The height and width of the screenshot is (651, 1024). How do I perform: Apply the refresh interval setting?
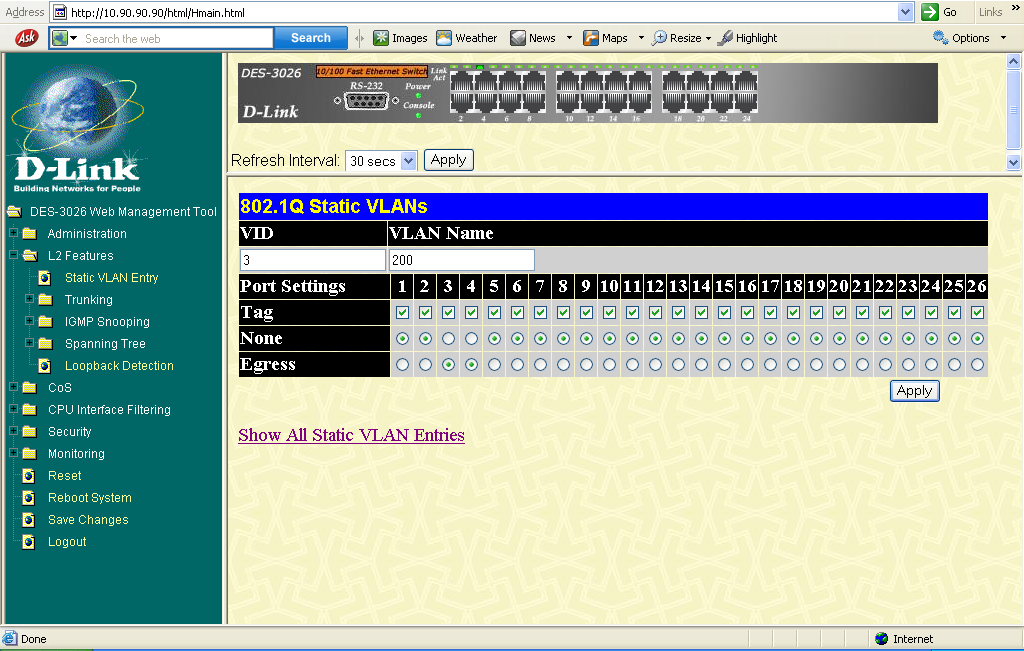tap(449, 160)
